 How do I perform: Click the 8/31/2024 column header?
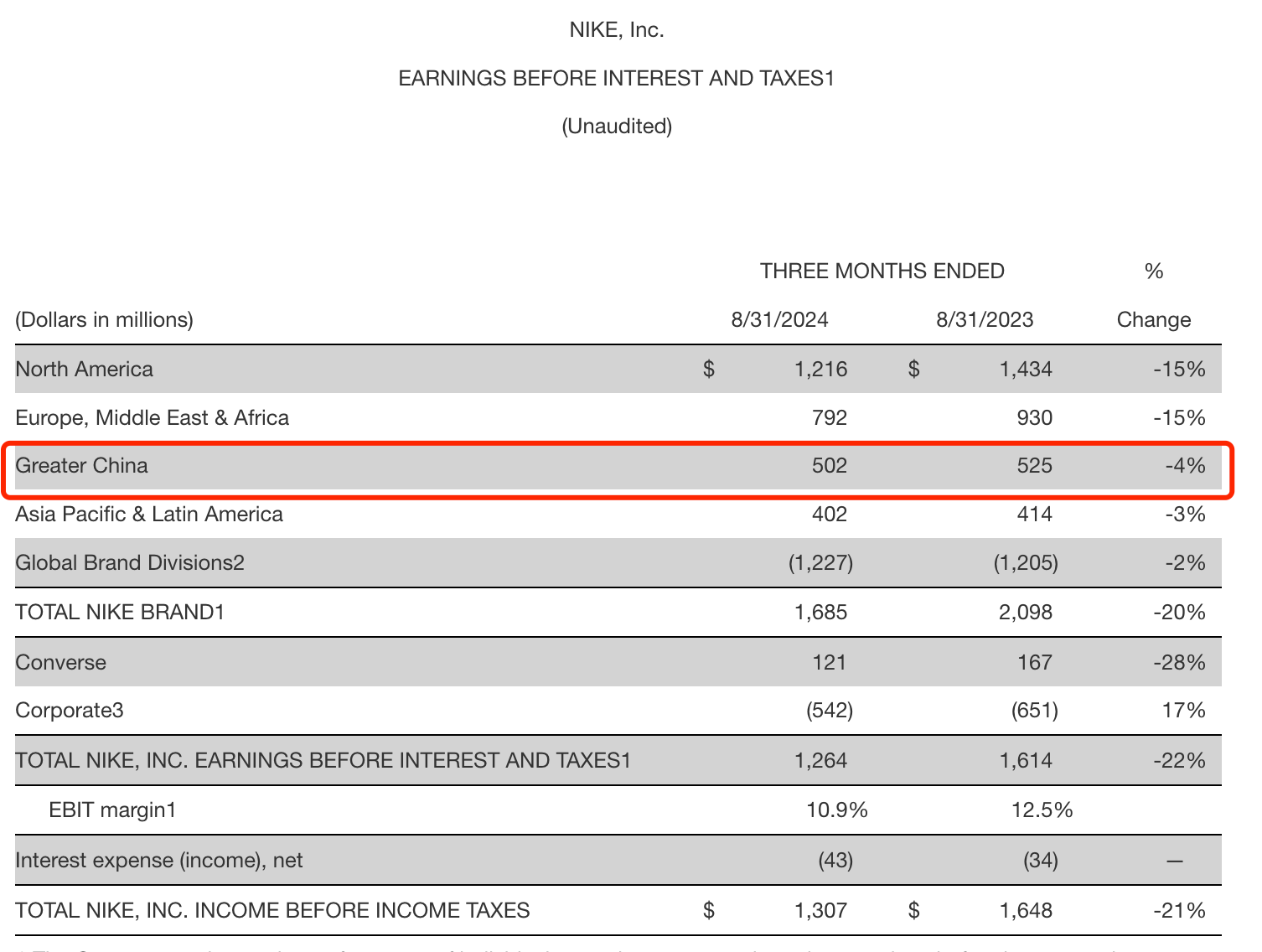click(x=779, y=320)
